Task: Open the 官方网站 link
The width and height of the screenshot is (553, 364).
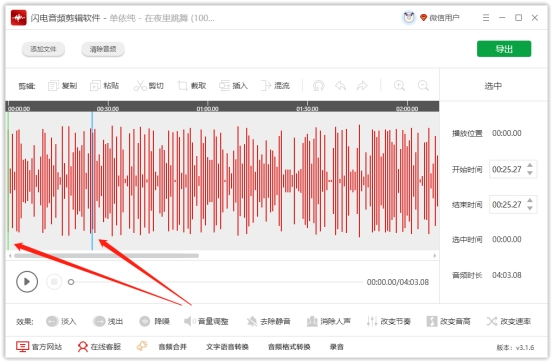Action: coord(39,347)
